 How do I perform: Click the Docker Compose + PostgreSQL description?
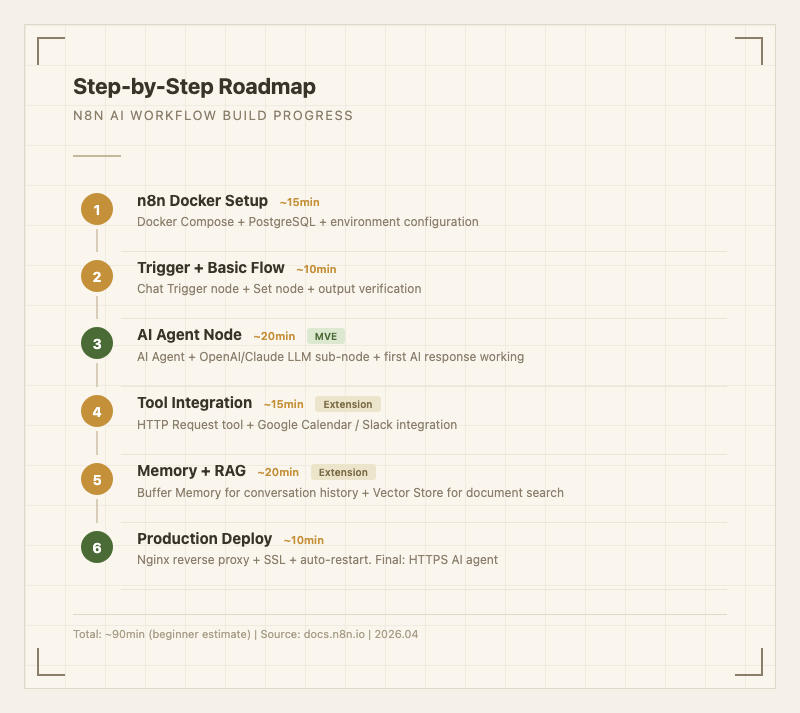(307, 222)
